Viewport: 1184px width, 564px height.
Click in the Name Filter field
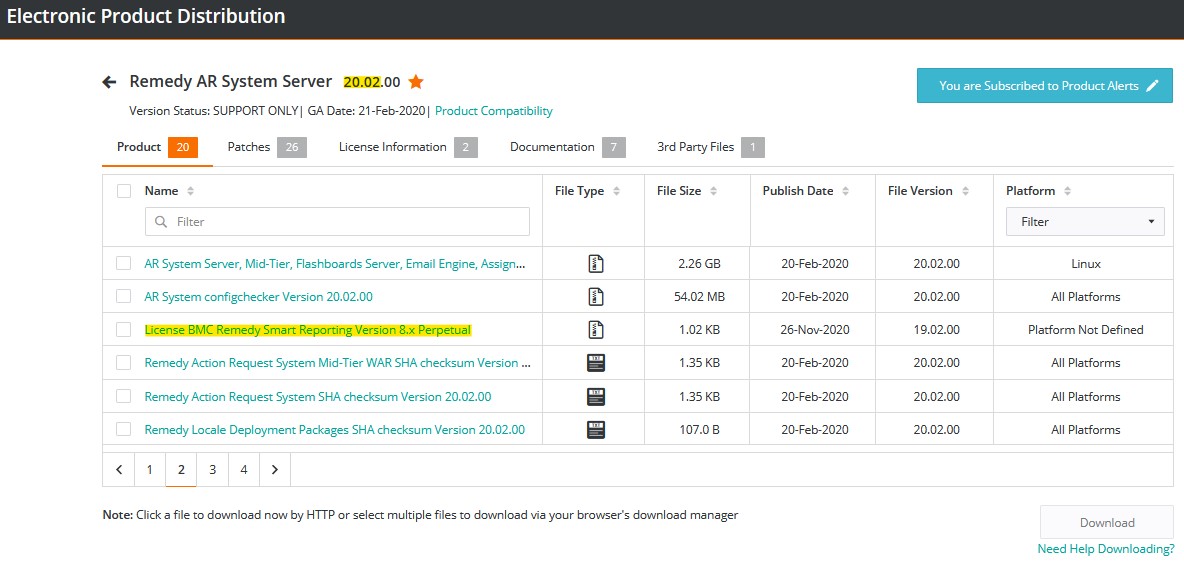(337, 222)
